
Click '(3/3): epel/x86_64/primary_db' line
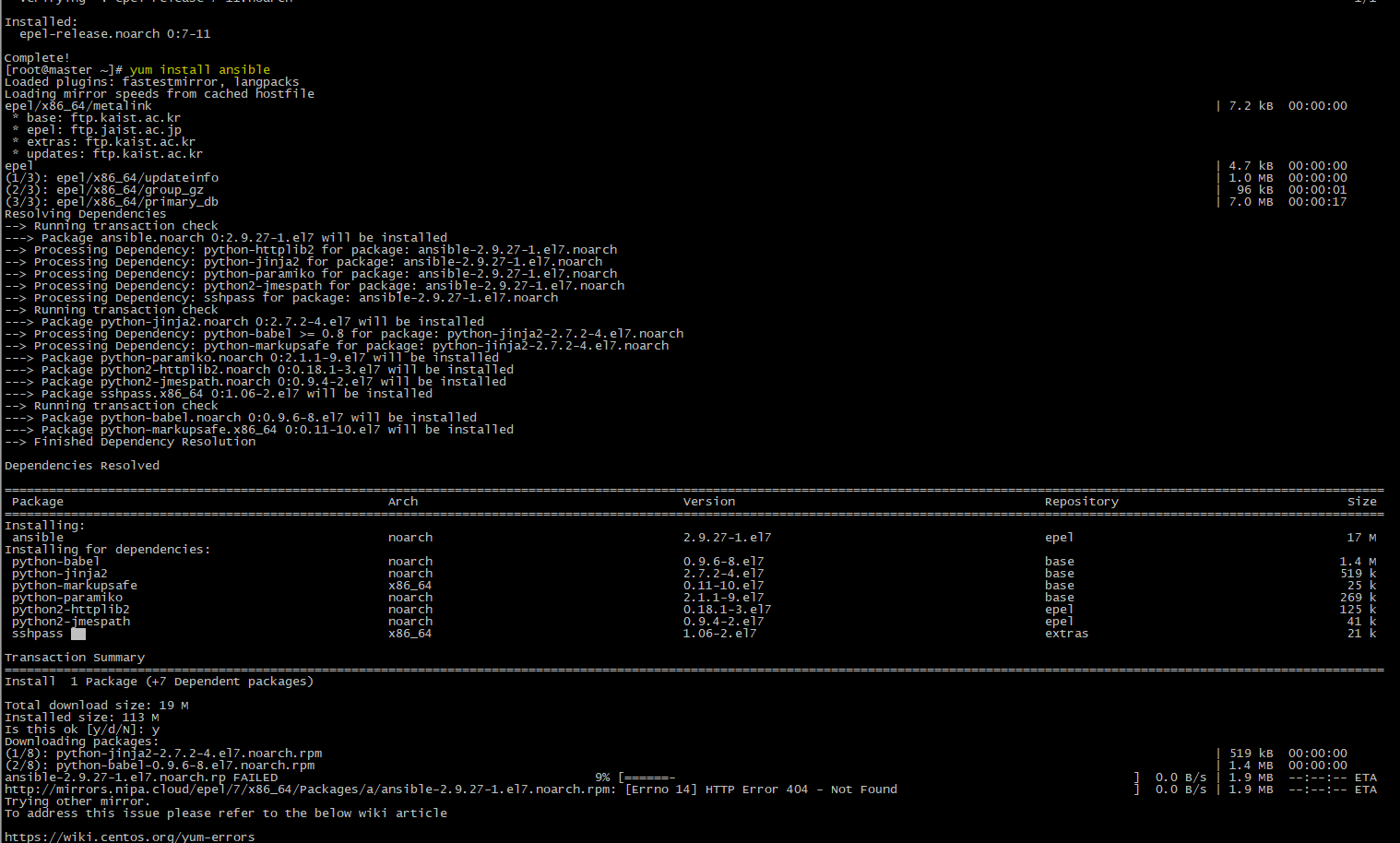(112, 202)
